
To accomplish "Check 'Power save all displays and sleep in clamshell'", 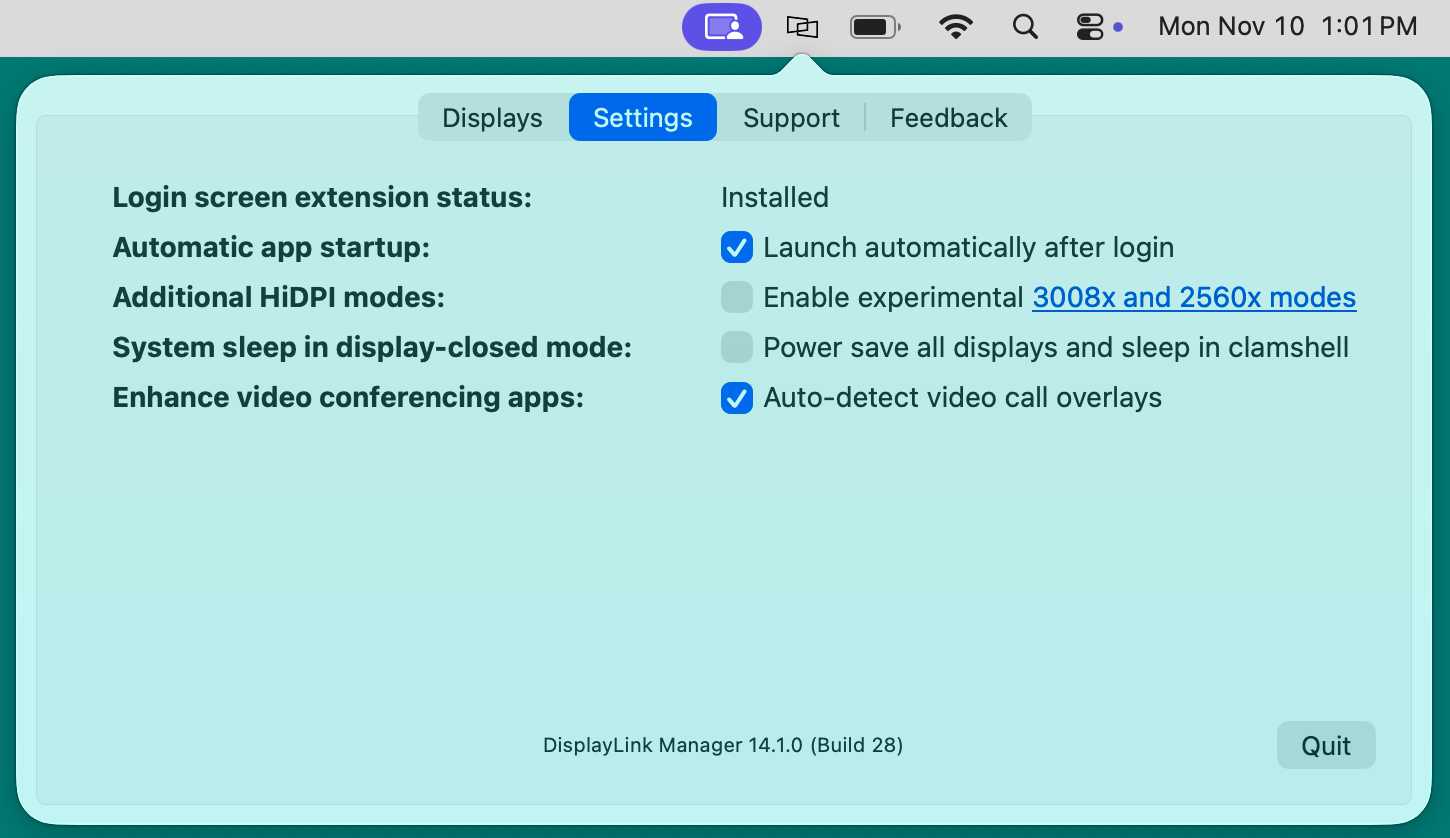I will coord(737,347).
